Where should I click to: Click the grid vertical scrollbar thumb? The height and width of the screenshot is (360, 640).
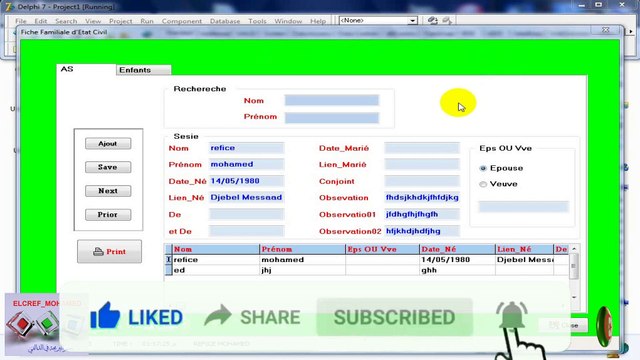[x=574, y=266]
